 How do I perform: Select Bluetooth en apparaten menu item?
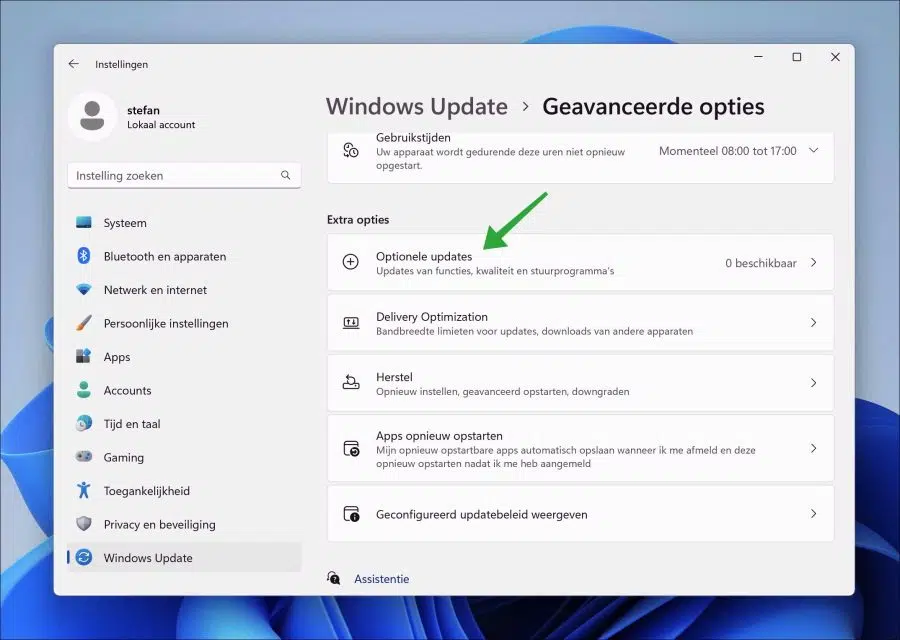(x=184, y=256)
